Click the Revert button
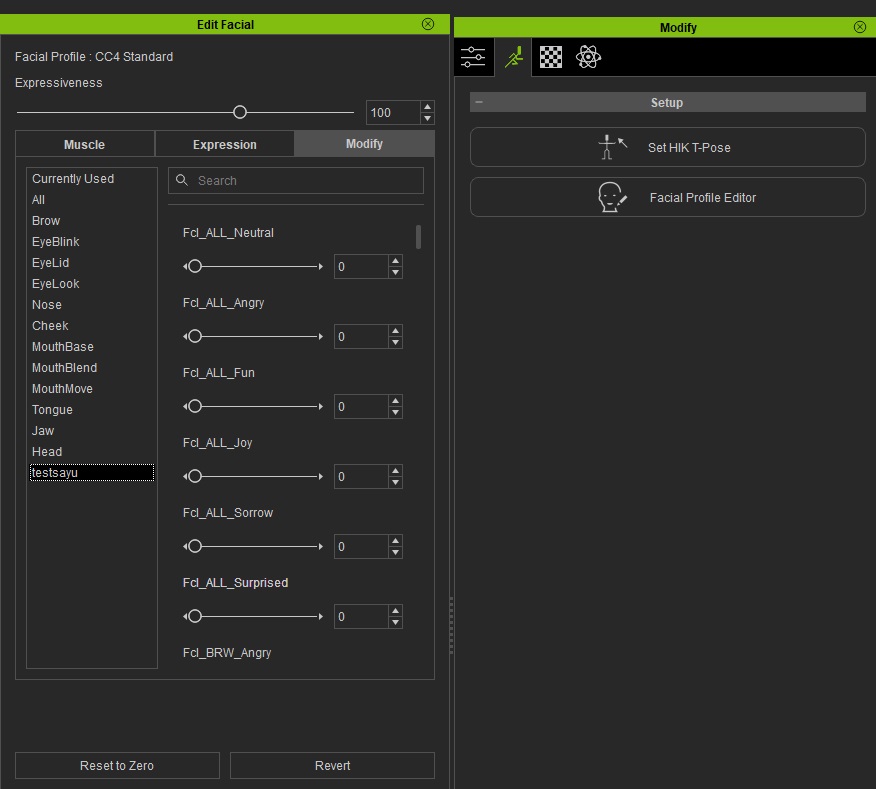876x789 pixels. pos(332,766)
